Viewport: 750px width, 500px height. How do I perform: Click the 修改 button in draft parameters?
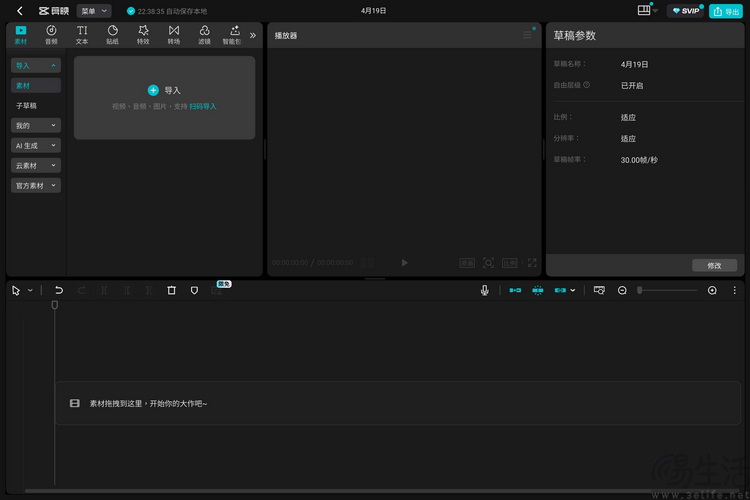click(714, 265)
